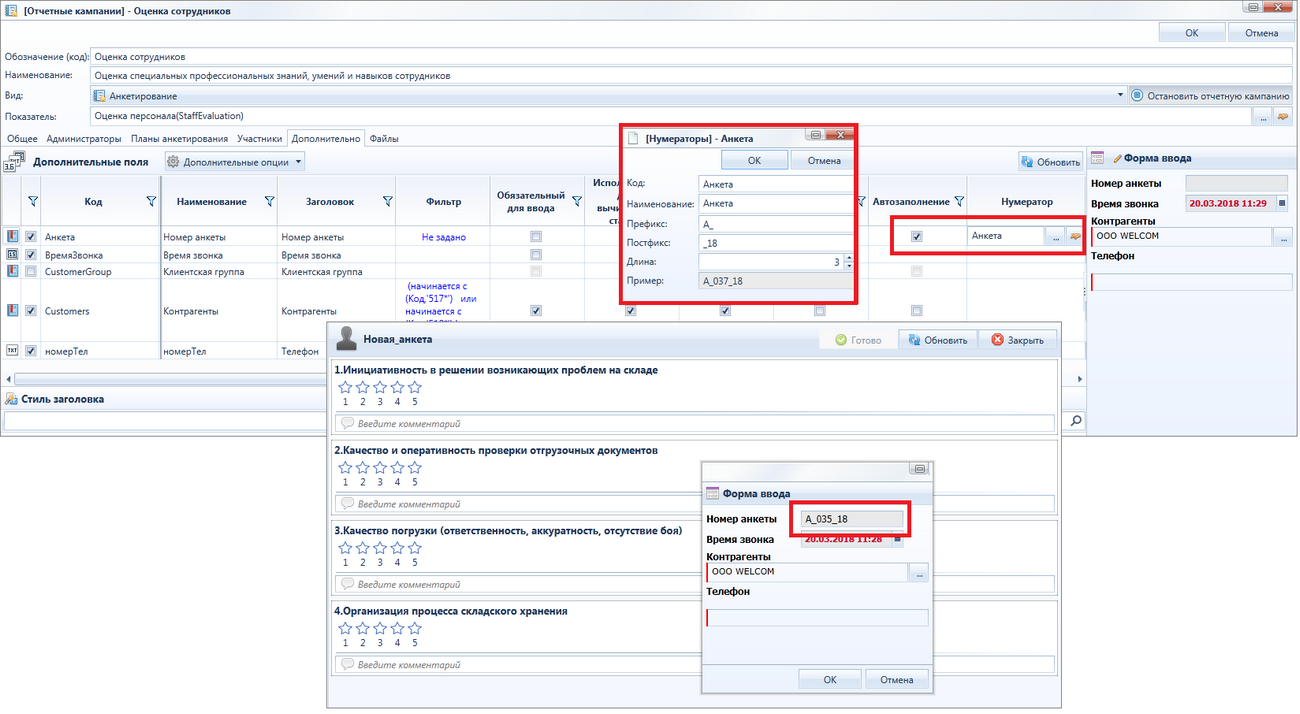Open linked Показатель via arrow icon
The height and width of the screenshot is (714, 1300).
coord(1283,116)
